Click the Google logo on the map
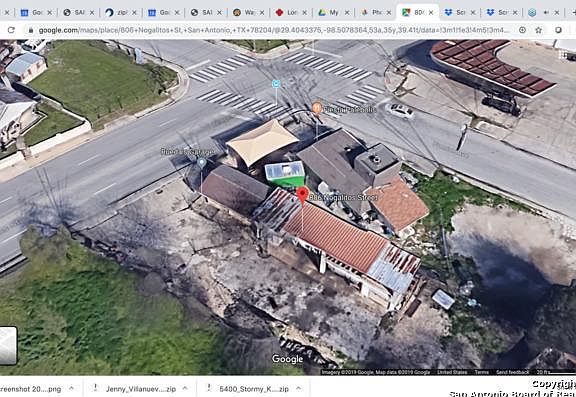 (287, 359)
